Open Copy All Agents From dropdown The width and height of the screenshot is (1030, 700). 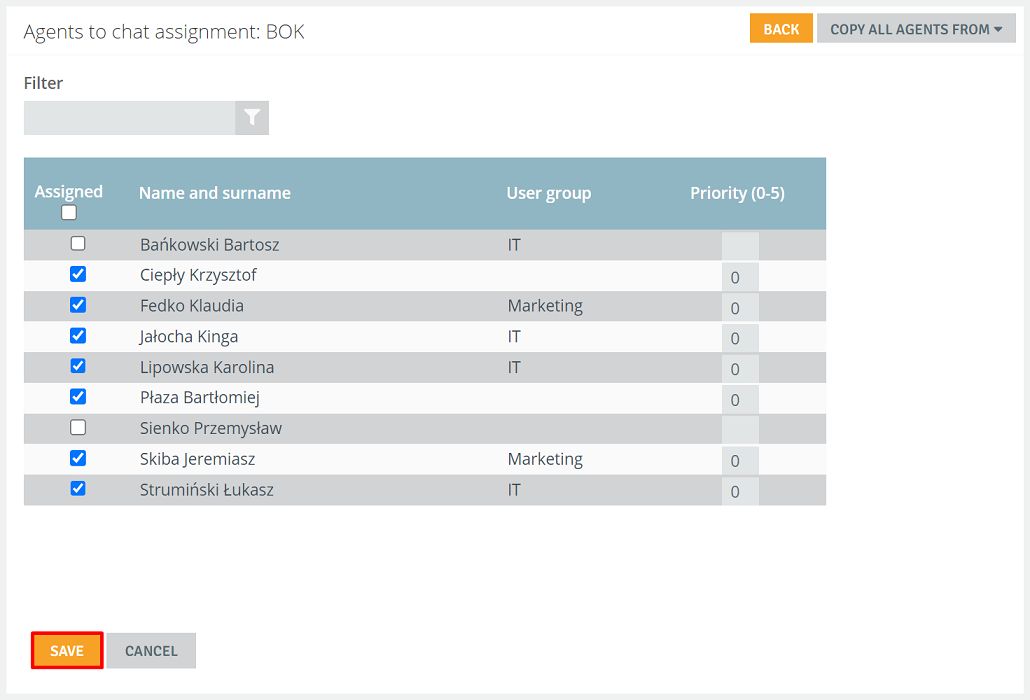pos(916,29)
